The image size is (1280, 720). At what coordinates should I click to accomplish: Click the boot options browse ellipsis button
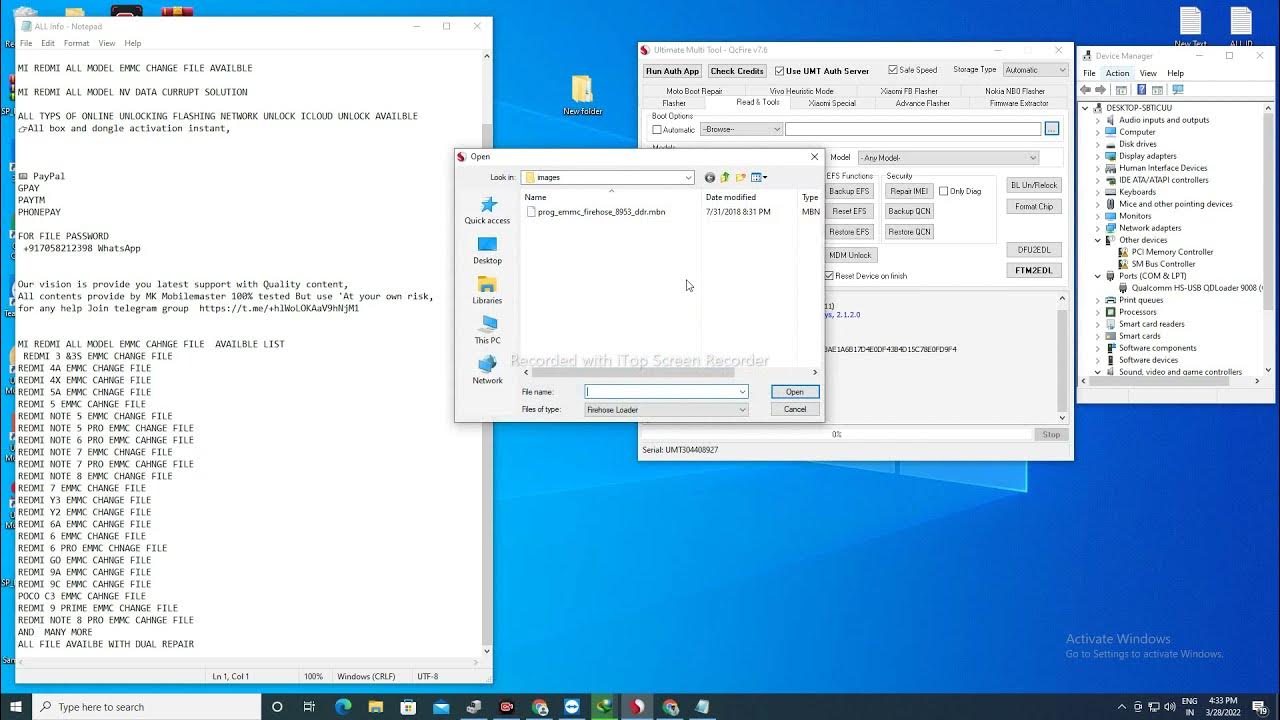point(1051,129)
